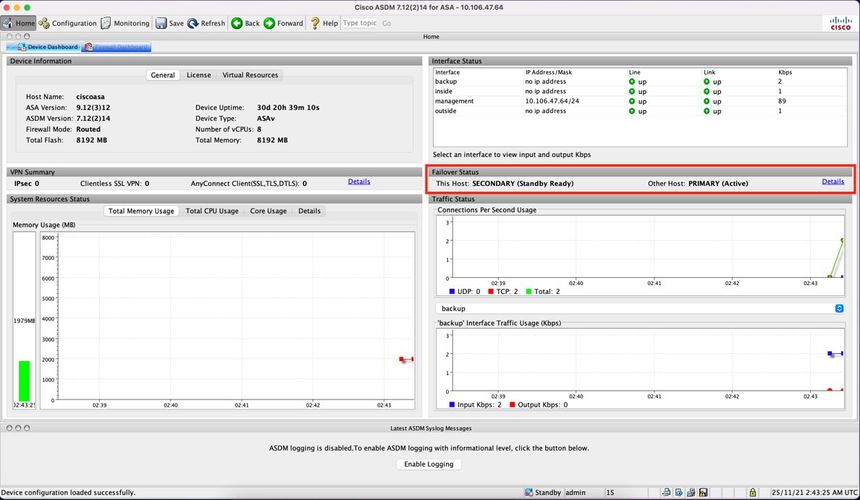The image size is (860, 500).
Task: Select the inside interface row
Action: point(640,92)
